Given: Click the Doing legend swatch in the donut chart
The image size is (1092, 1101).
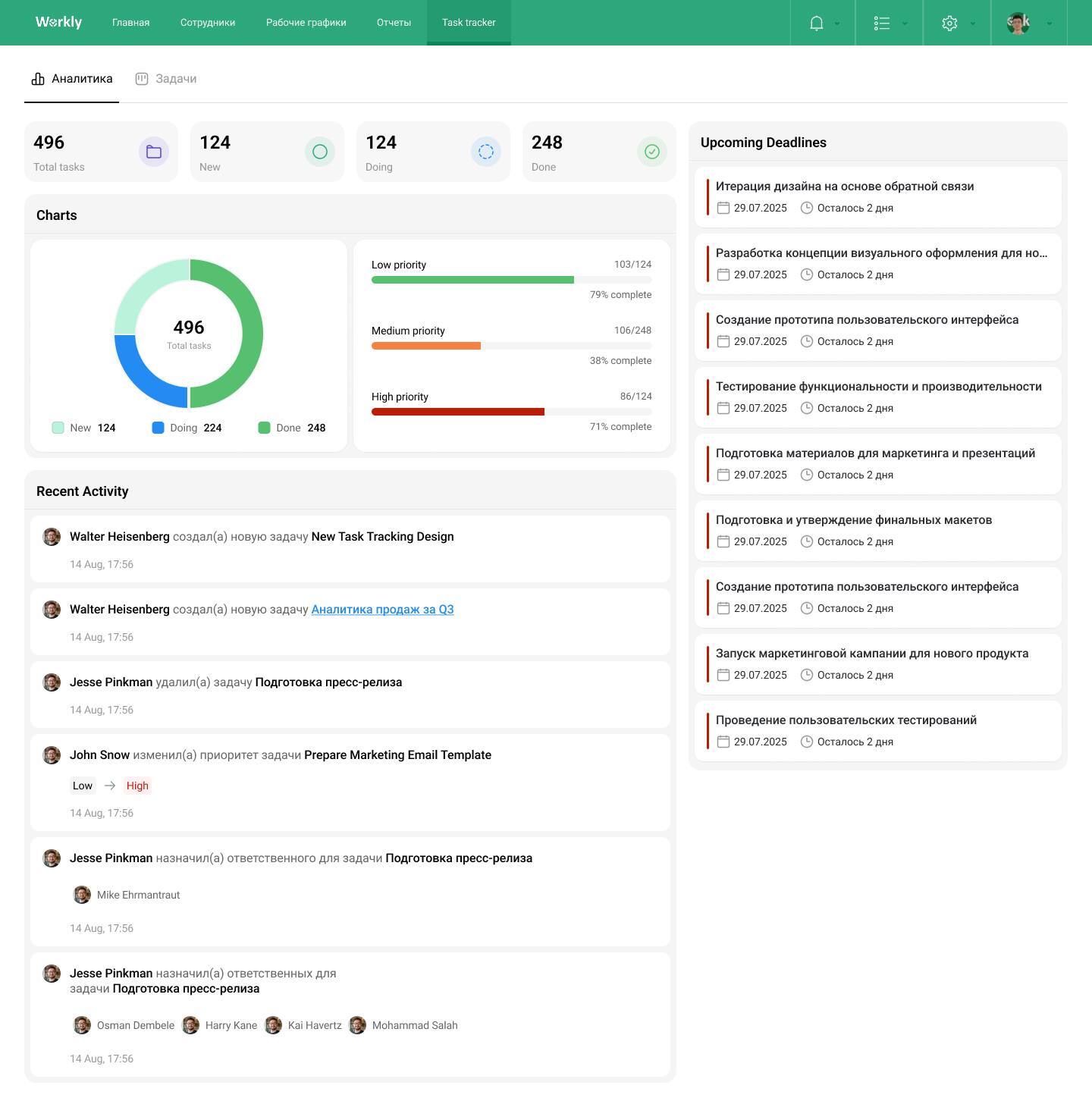Looking at the screenshot, I should pyautogui.click(x=158, y=428).
